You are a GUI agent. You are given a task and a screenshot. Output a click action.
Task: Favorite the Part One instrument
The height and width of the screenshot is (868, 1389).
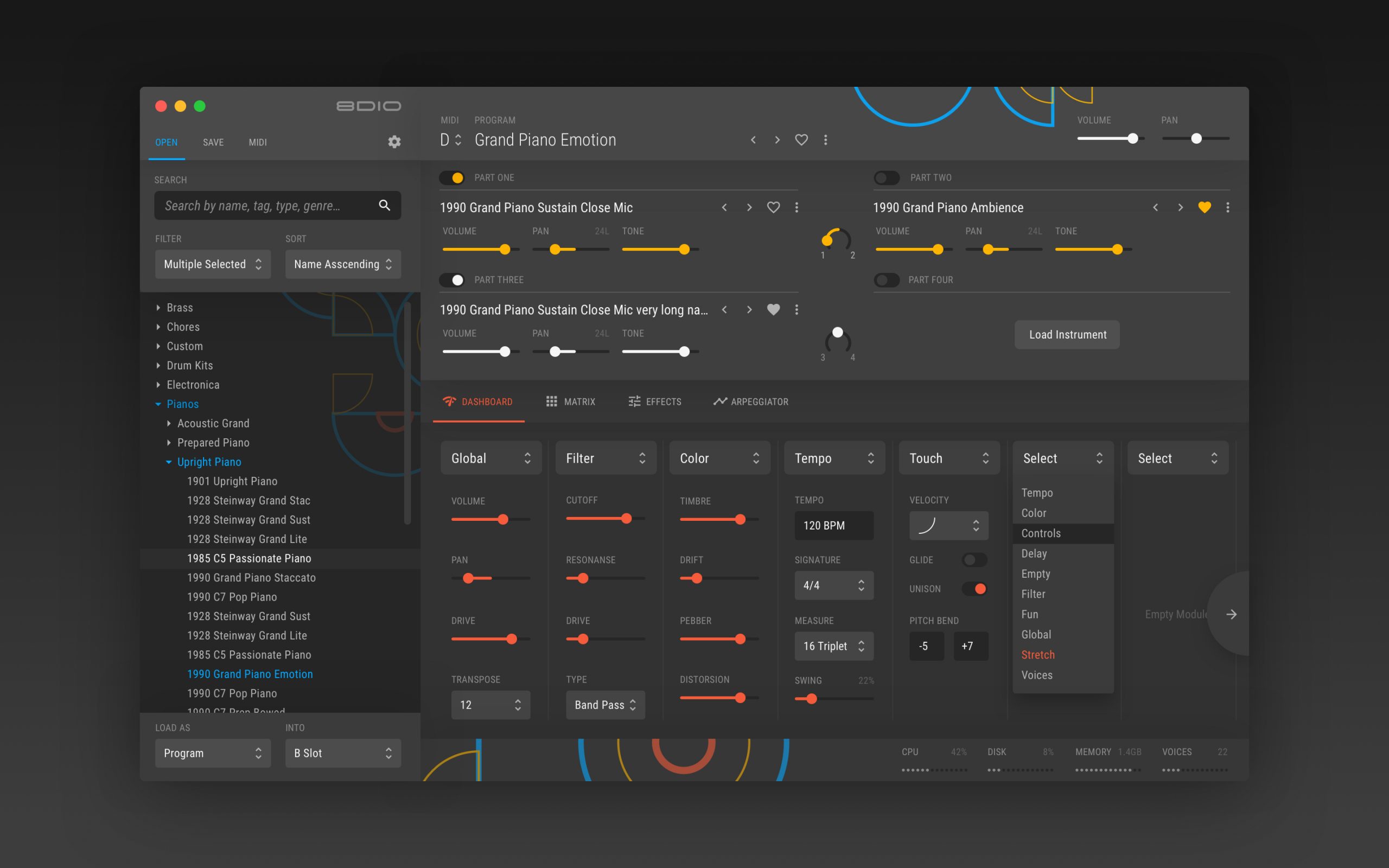click(x=773, y=207)
